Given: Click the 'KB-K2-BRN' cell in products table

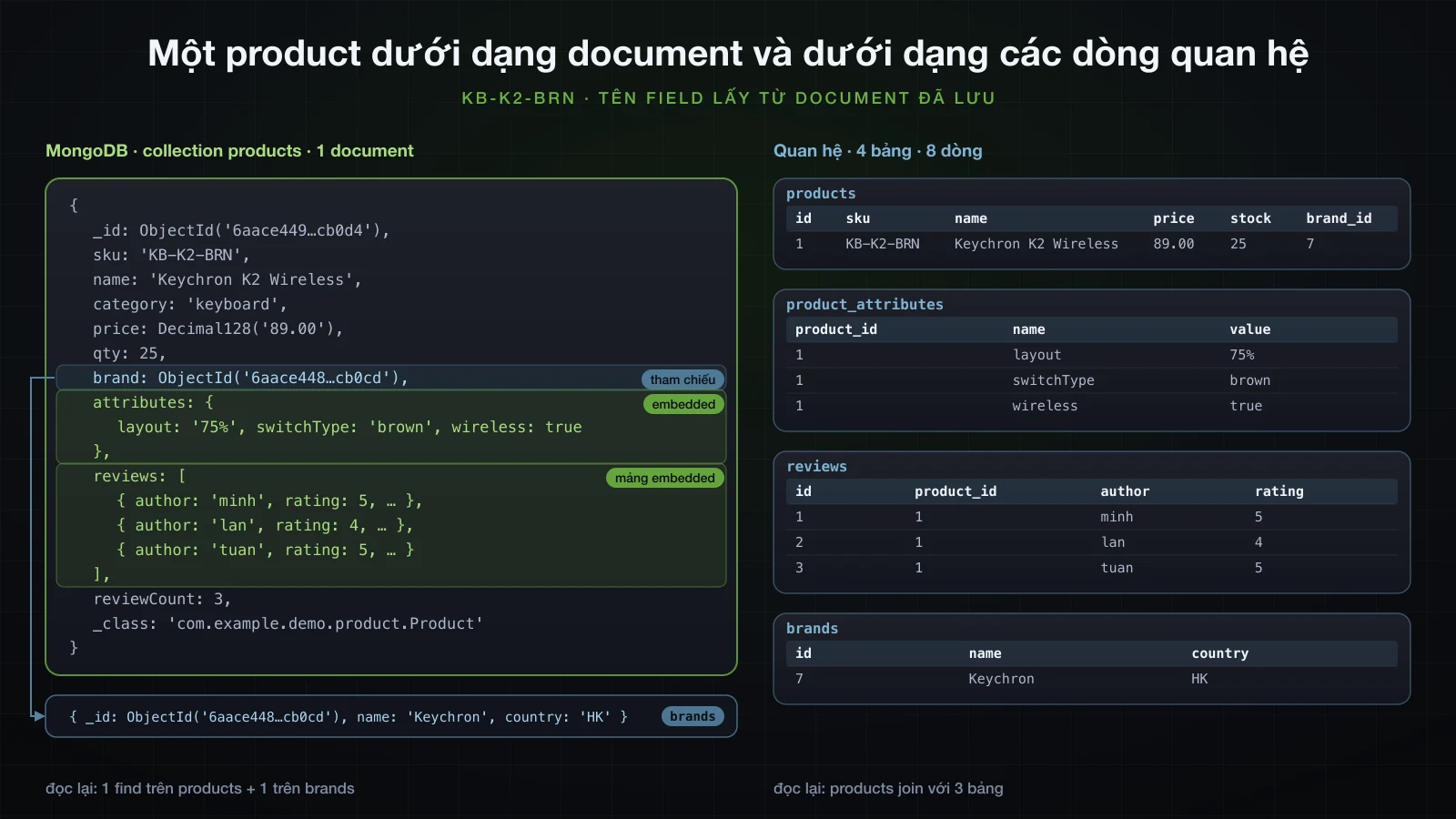Looking at the screenshot, I should pyautogui.click(x=883, y=244).
